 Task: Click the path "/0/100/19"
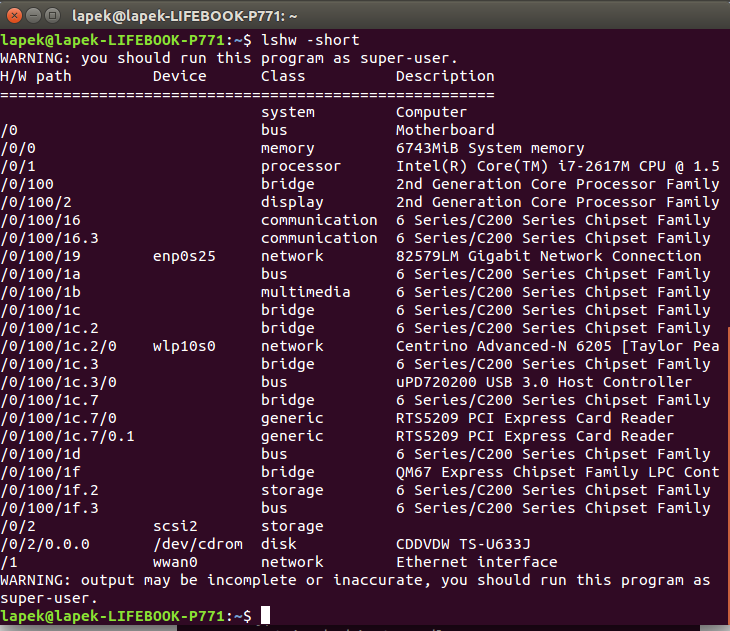(x=41, y=256)
